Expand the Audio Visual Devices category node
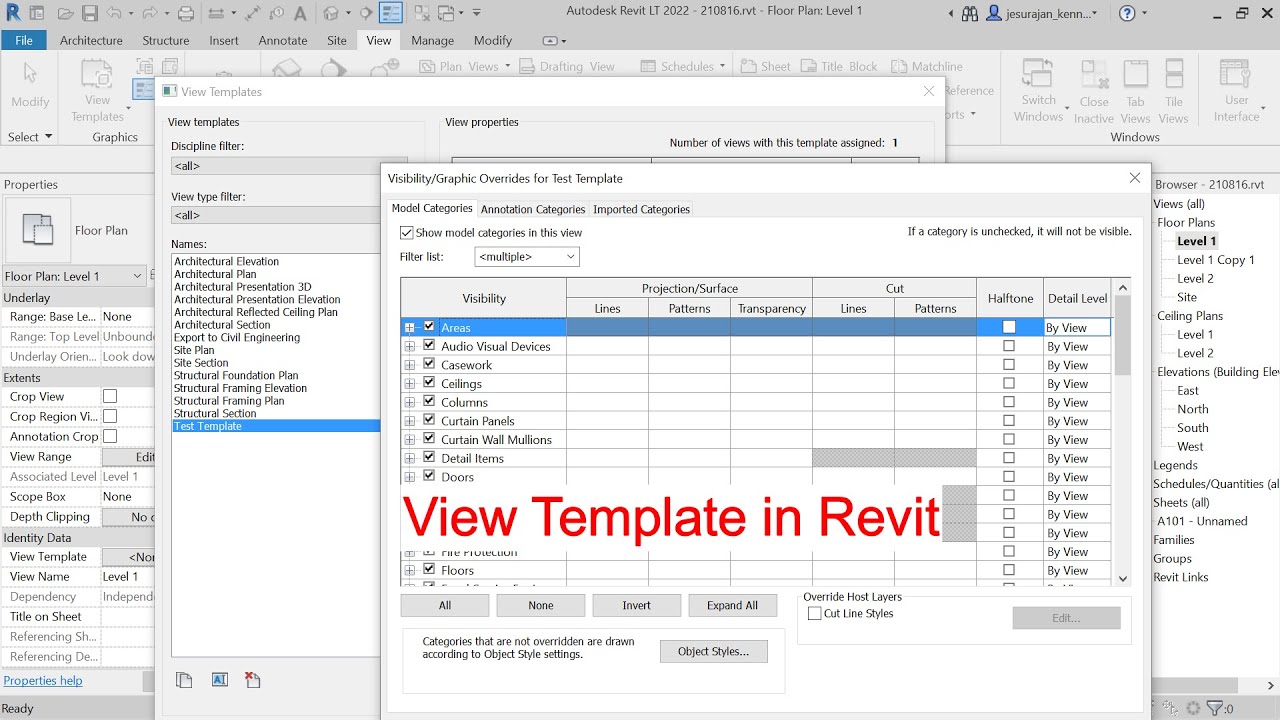This screenshot has height=720, width=1280. point(410,346)
